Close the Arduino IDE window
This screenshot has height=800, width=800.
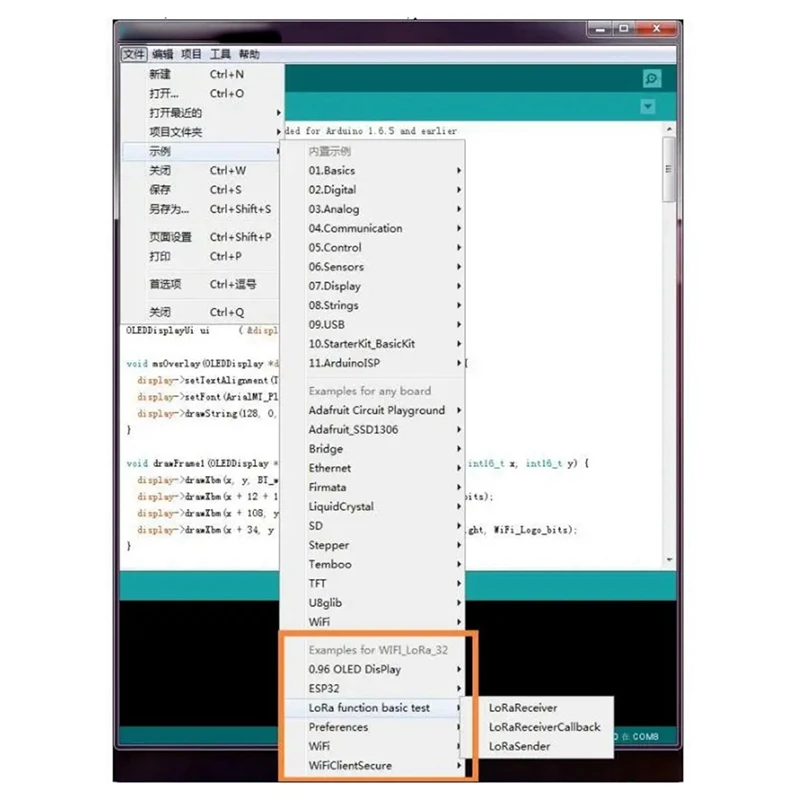657,29
